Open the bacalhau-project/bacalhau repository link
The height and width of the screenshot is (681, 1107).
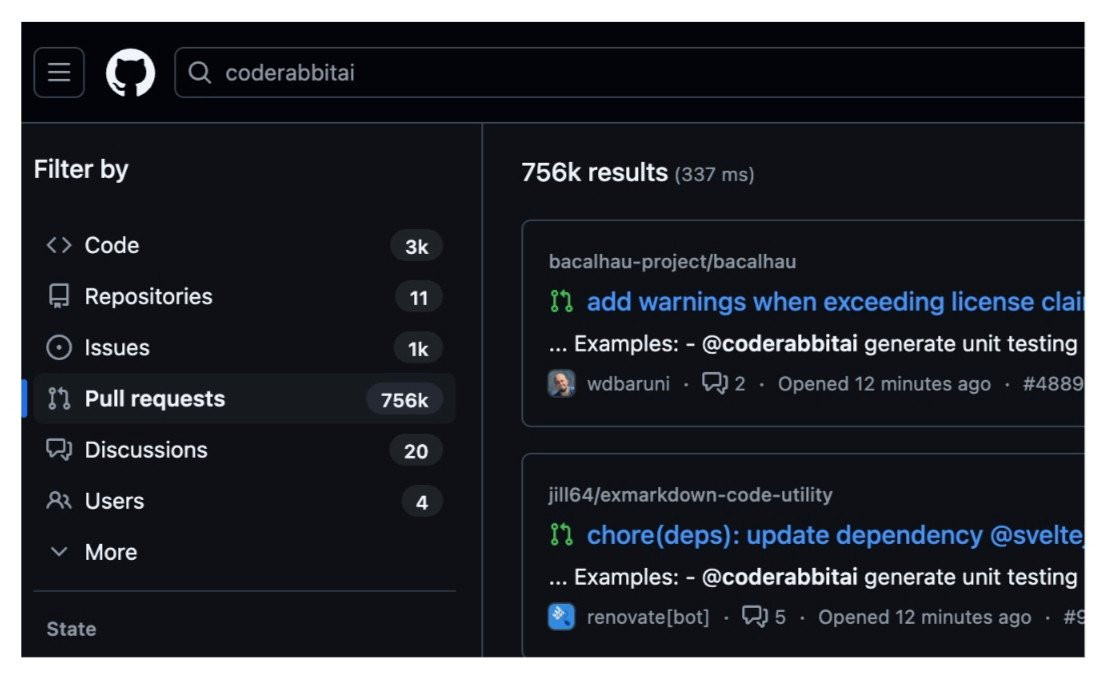(x=672, y=261)
